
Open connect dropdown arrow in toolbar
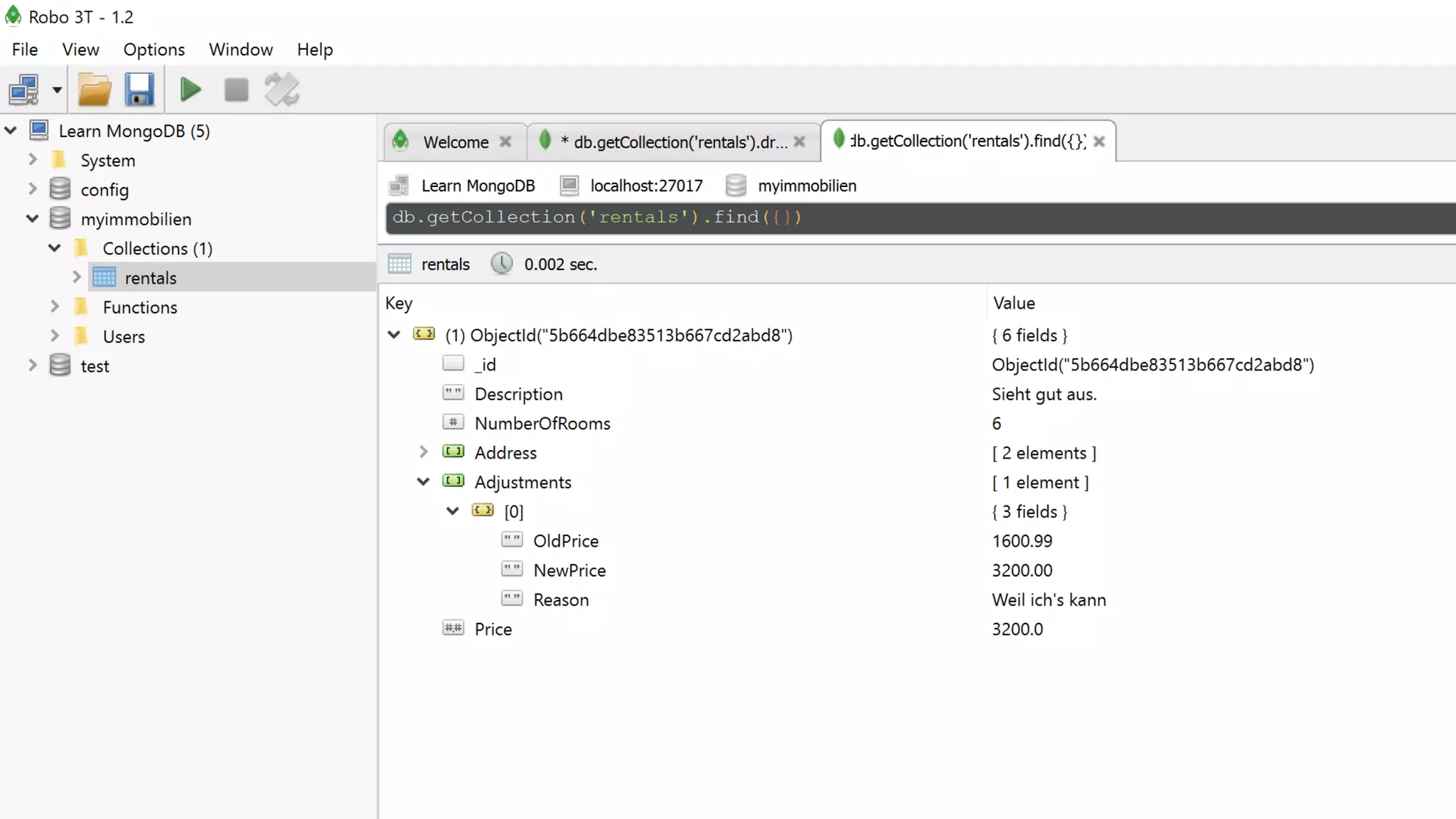(x=57, y=90)
